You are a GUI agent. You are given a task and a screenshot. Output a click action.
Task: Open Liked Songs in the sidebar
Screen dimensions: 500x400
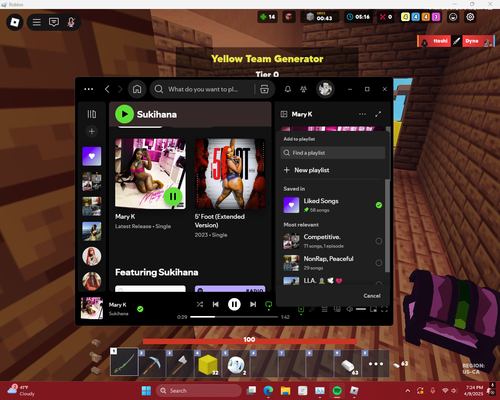pos(92,156)
